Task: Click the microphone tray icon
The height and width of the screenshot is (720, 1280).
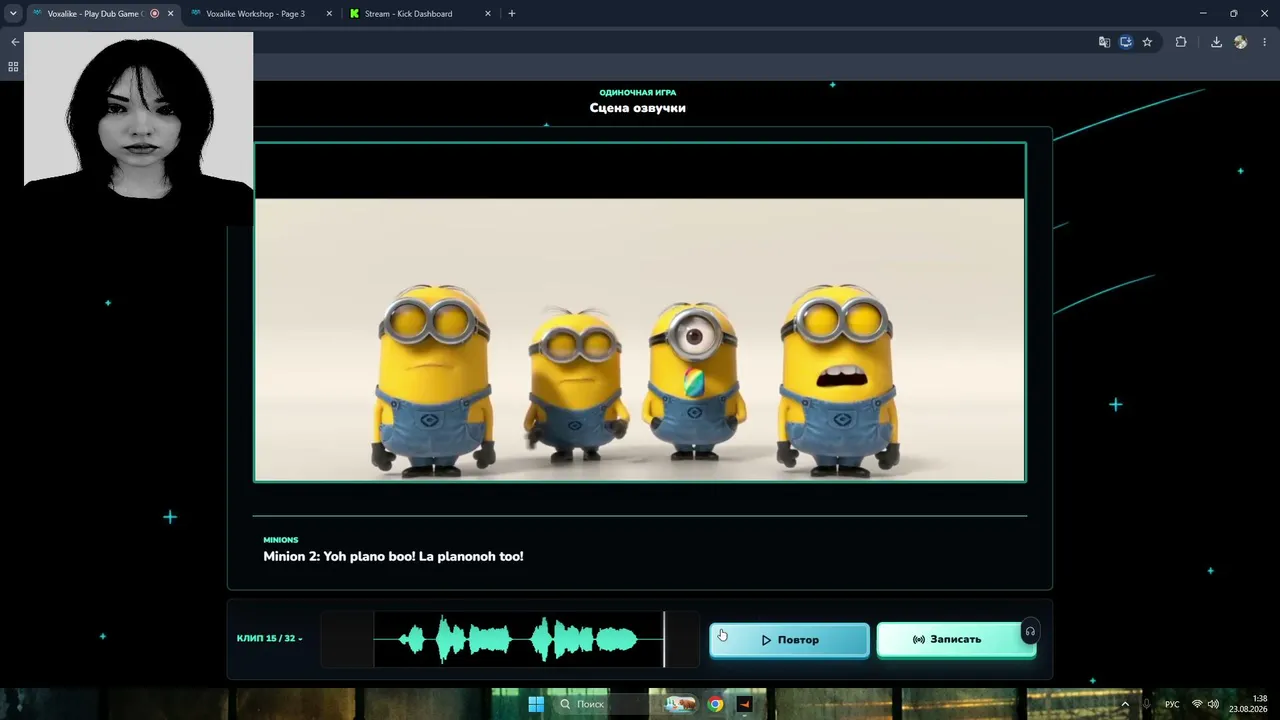Action: [x=1147, y=704]
